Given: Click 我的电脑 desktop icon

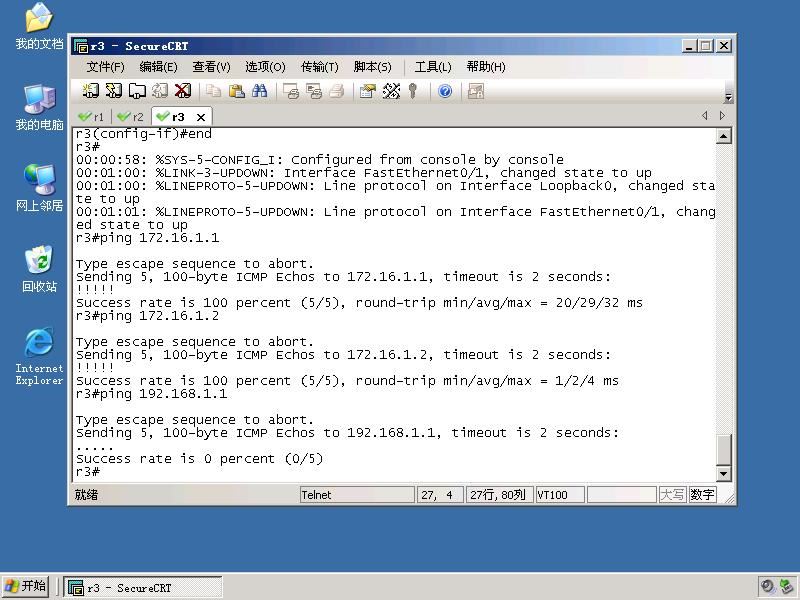Looking at the screenshot, I should [39, 108].
